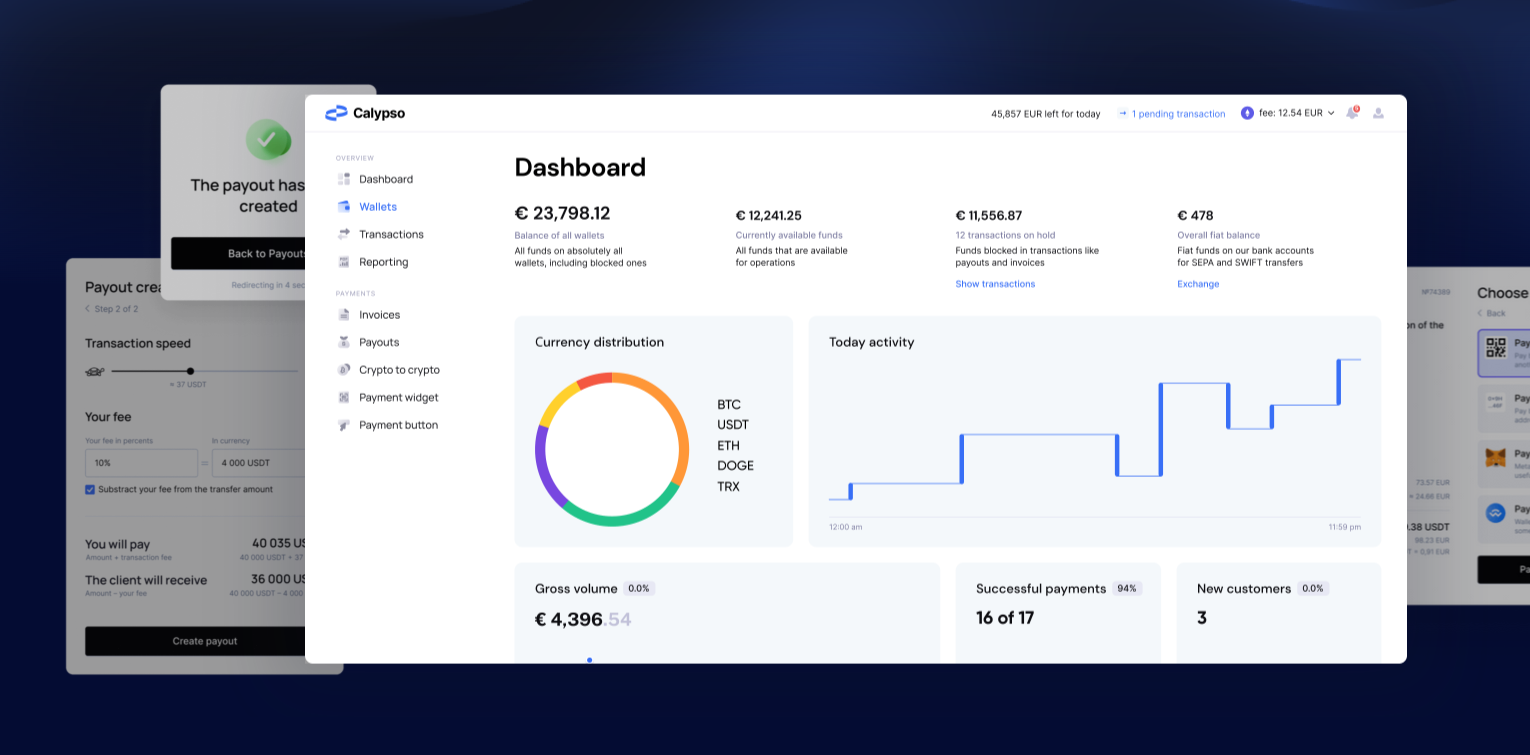Click the fee percent field showing 10%

(141, 463)
